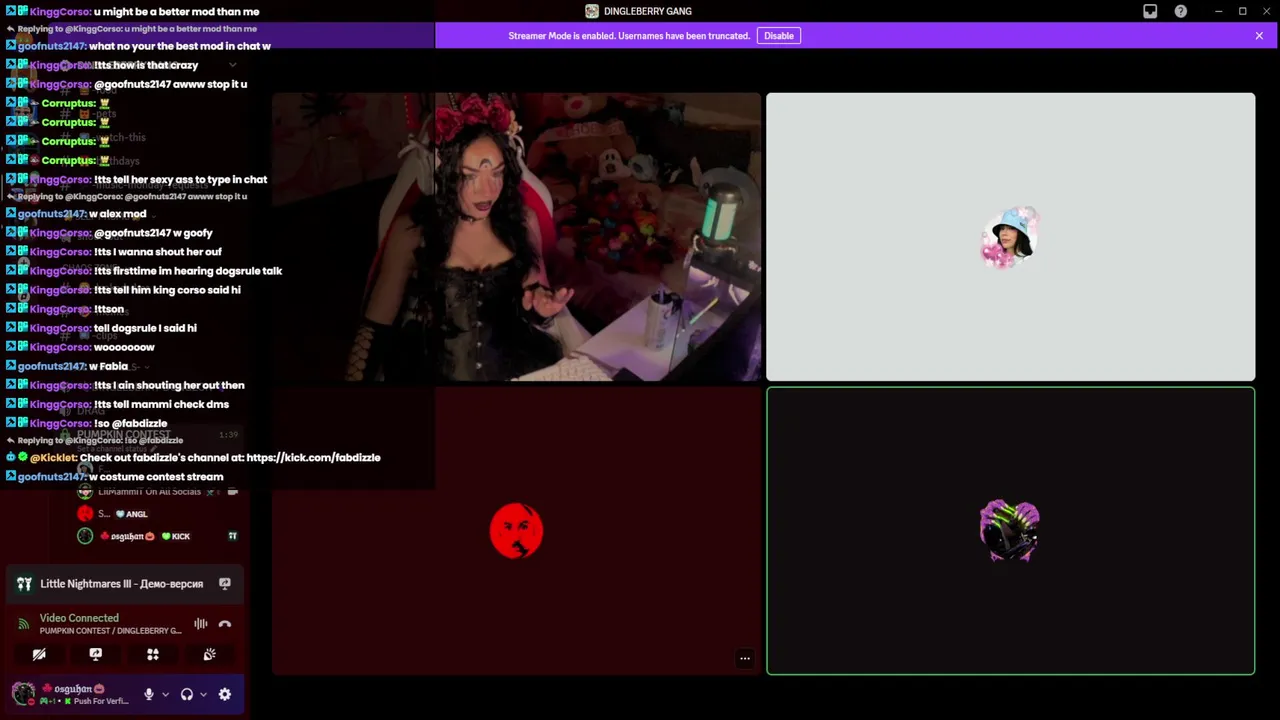Click chat message "w costume contest stream"
The width and height of the screenshot is (1280, 720).
[x=156, y=477]
